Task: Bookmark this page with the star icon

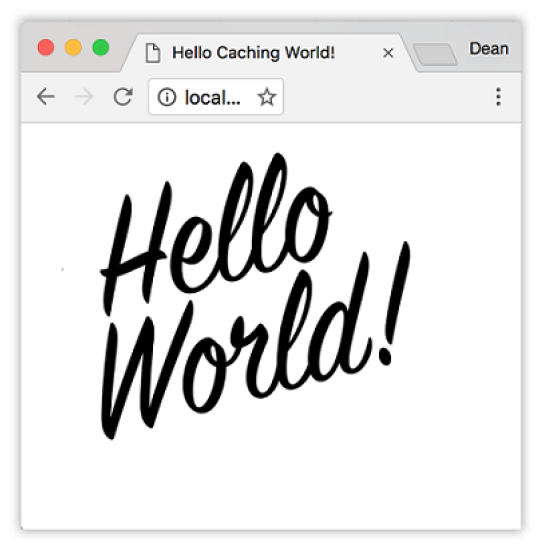Action: click(x=267, y=97)
